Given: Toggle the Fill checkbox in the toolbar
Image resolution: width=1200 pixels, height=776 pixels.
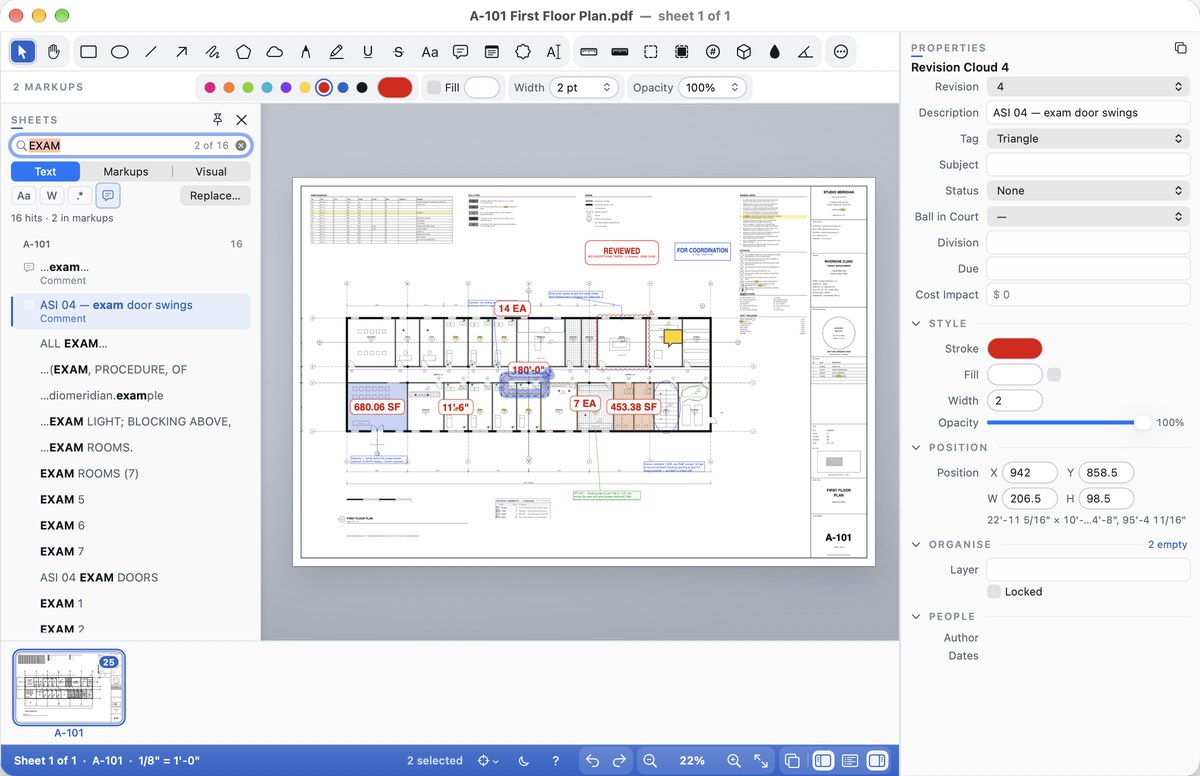Looking at the screenshot, I should (433, 88).
